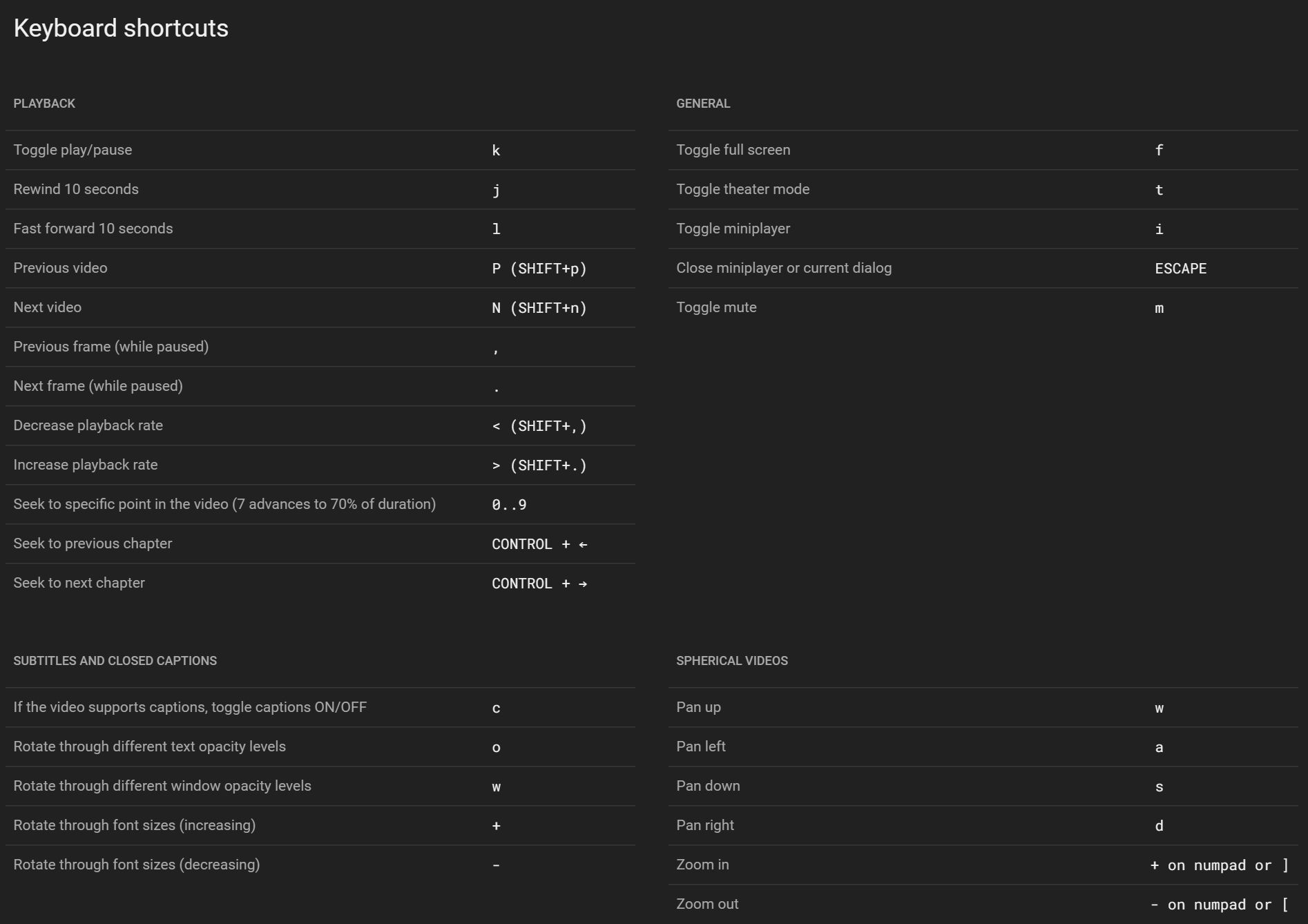Click the 'N (SHIFT+n)' shortcut text
The image size is (1308, 924).
tap(539, 308)
